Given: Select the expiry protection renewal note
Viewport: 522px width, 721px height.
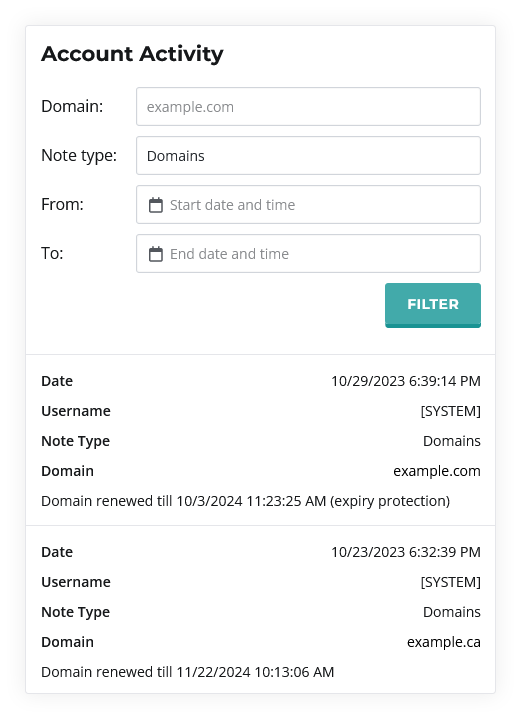Looking at the screenshot, I should (246, 501).
